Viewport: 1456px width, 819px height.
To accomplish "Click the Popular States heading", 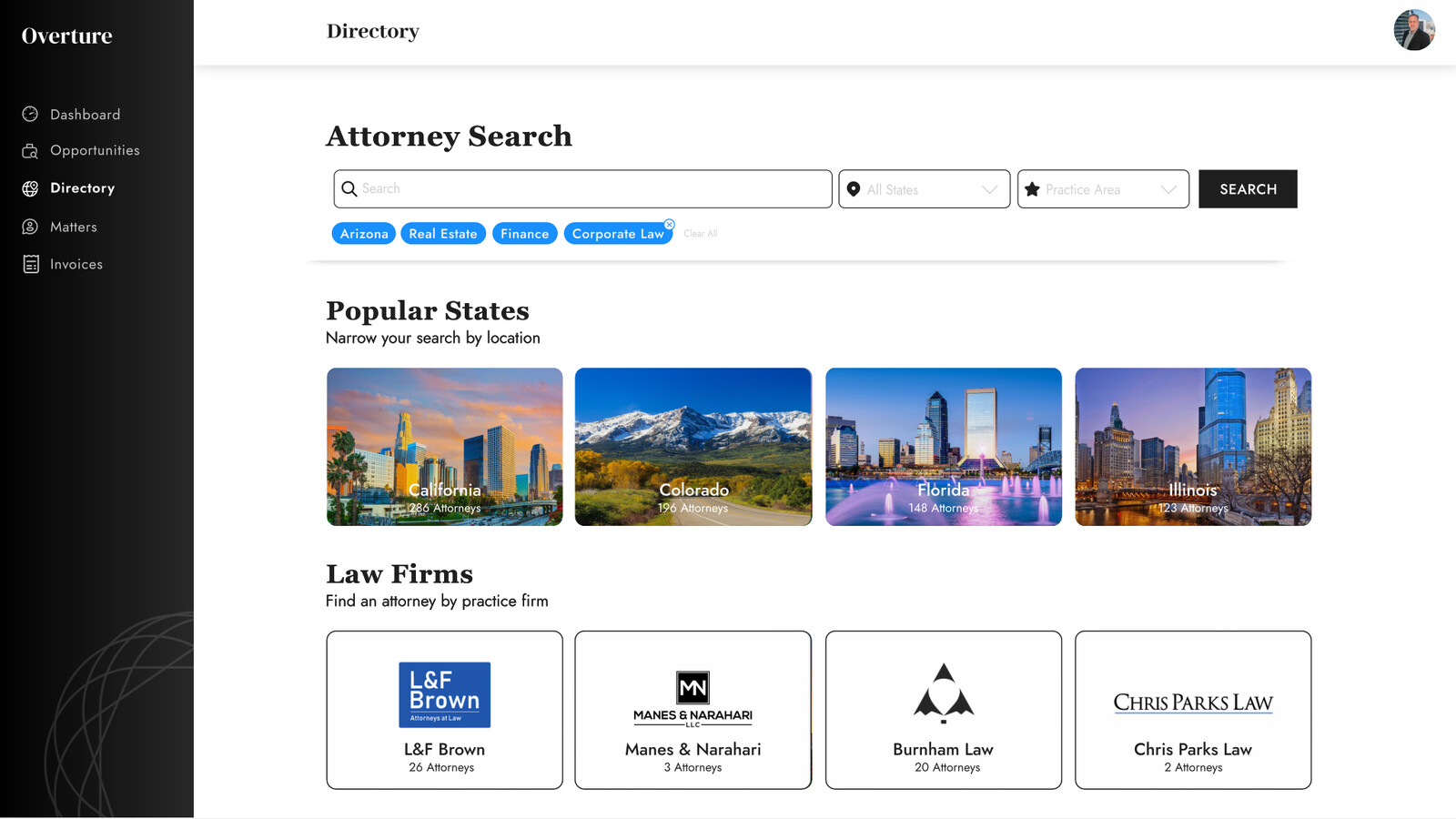I will [428, 311].
